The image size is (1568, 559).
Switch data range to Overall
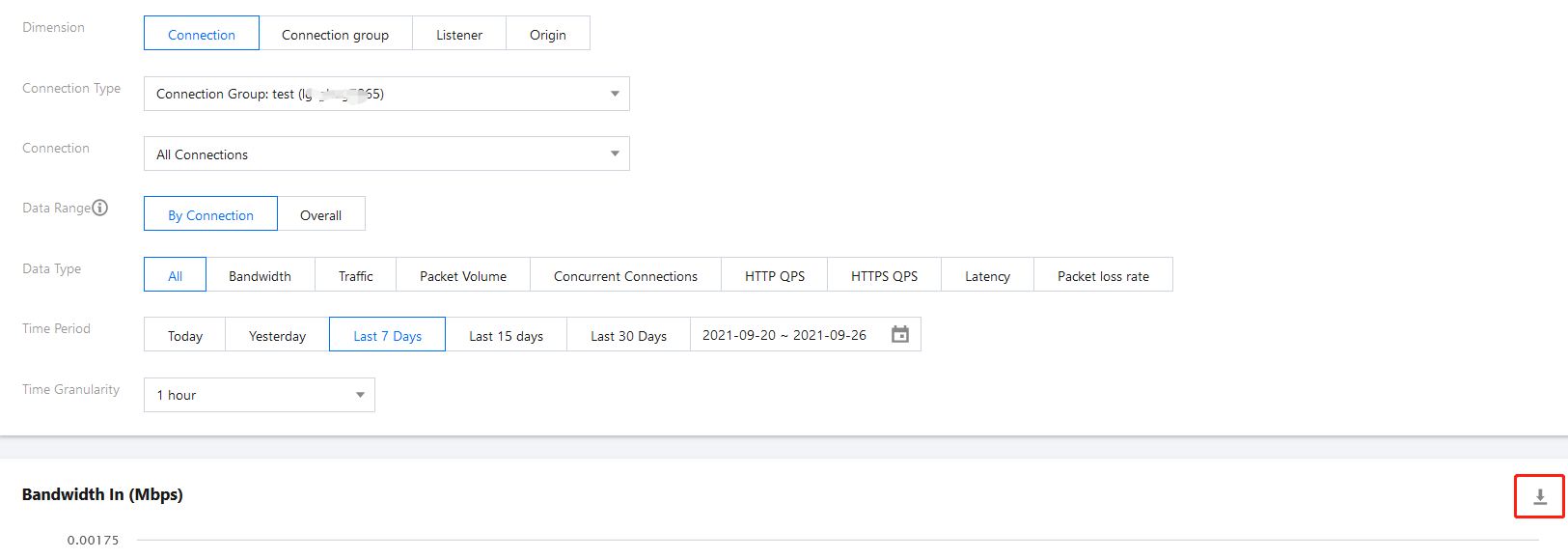coord(320,214)
